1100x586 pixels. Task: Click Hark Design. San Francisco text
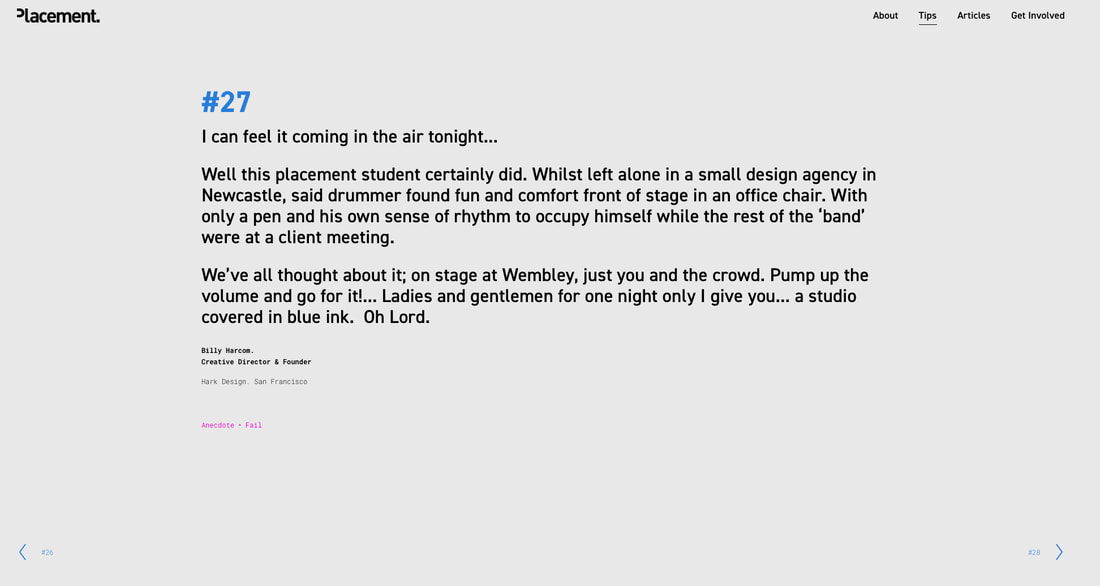tap(254, 382)
